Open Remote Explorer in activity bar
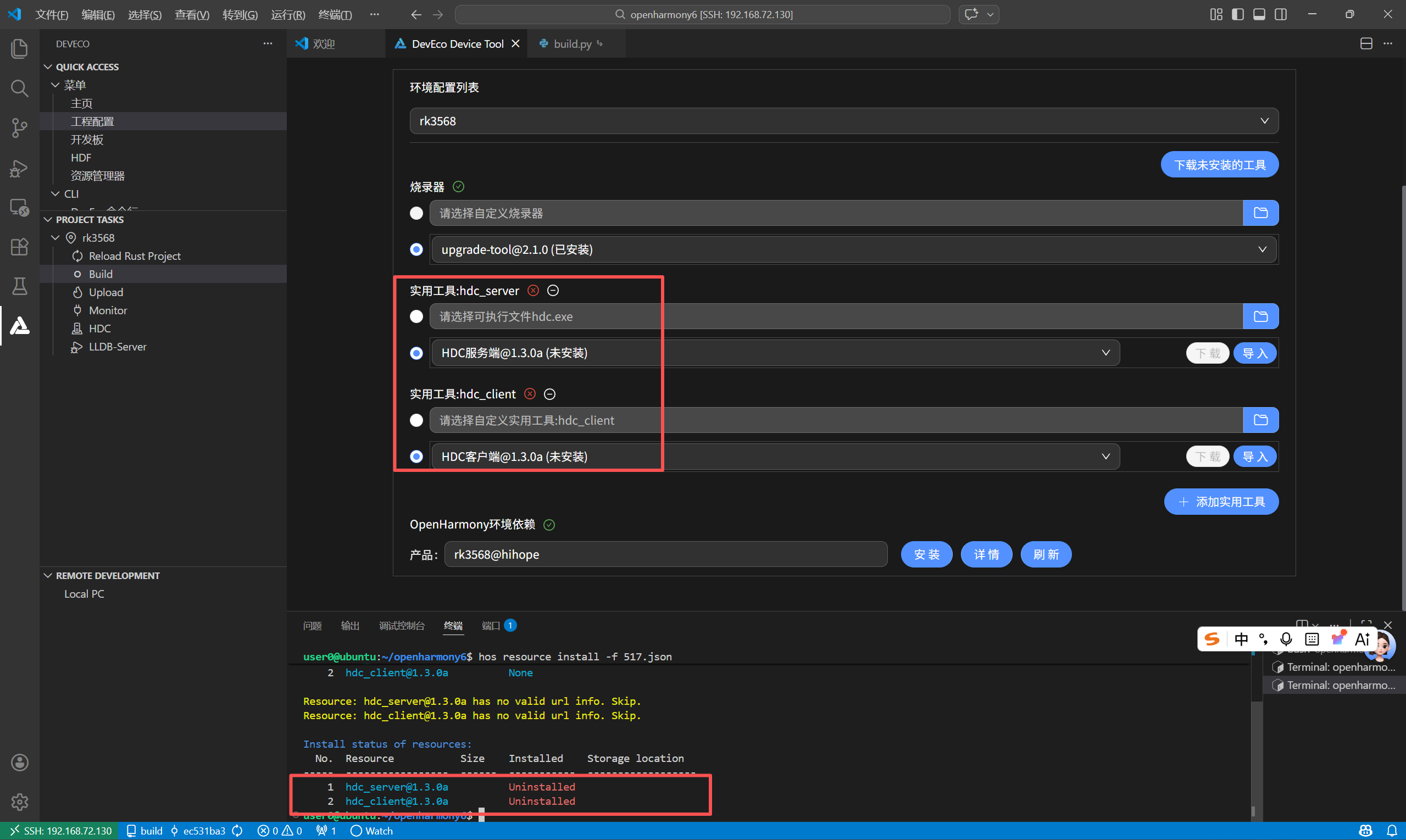 point(19,208)
